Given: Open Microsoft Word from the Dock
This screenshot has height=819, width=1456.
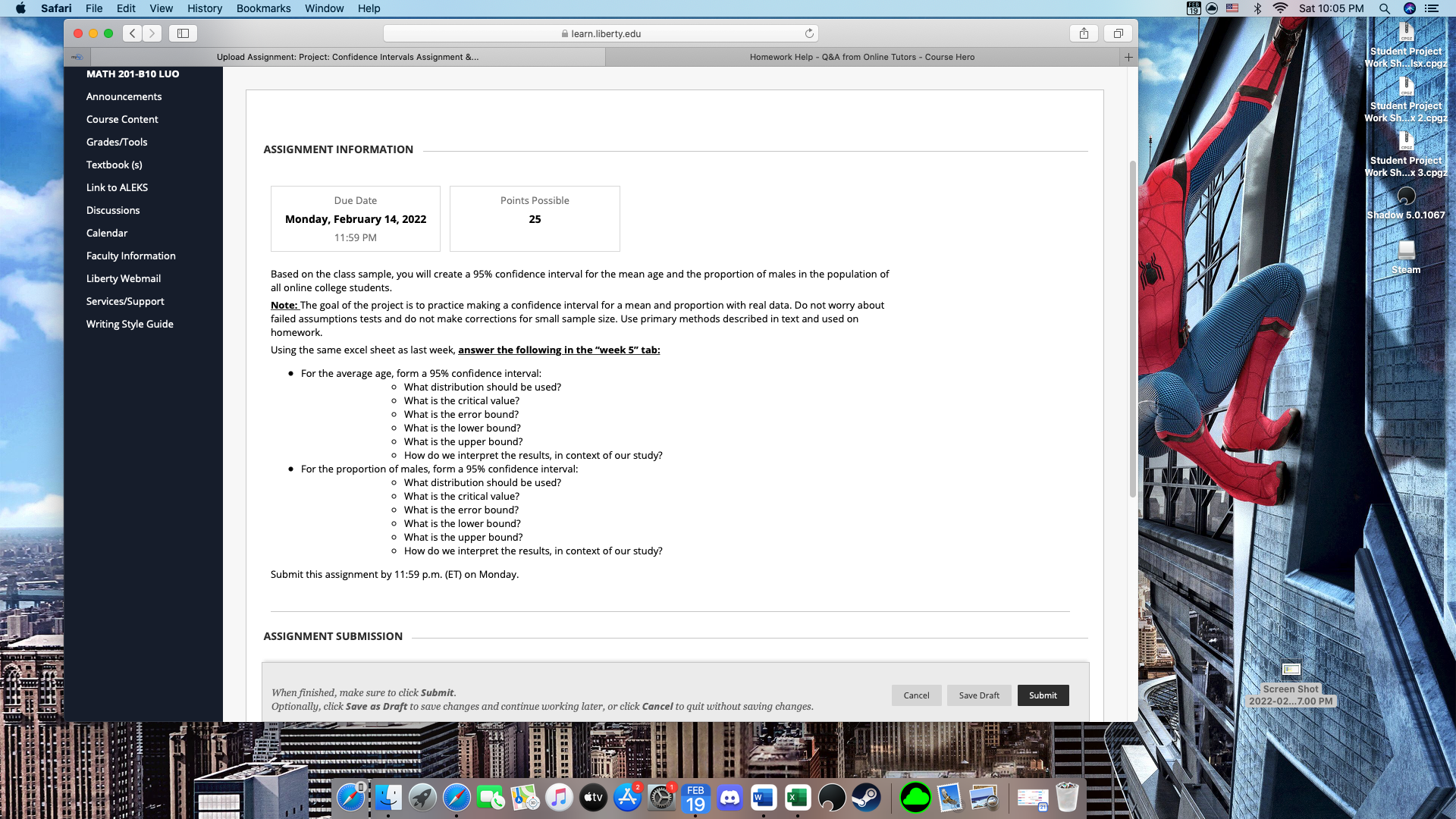Looking at the screenshot, I should click(763, 797).
